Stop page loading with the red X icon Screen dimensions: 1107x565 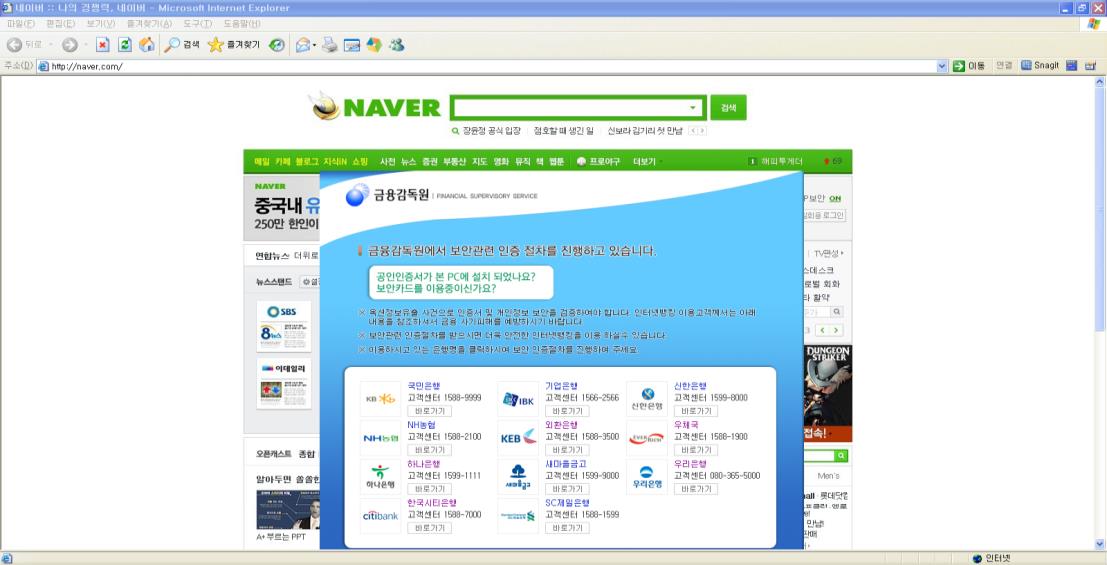coord(103,44)
